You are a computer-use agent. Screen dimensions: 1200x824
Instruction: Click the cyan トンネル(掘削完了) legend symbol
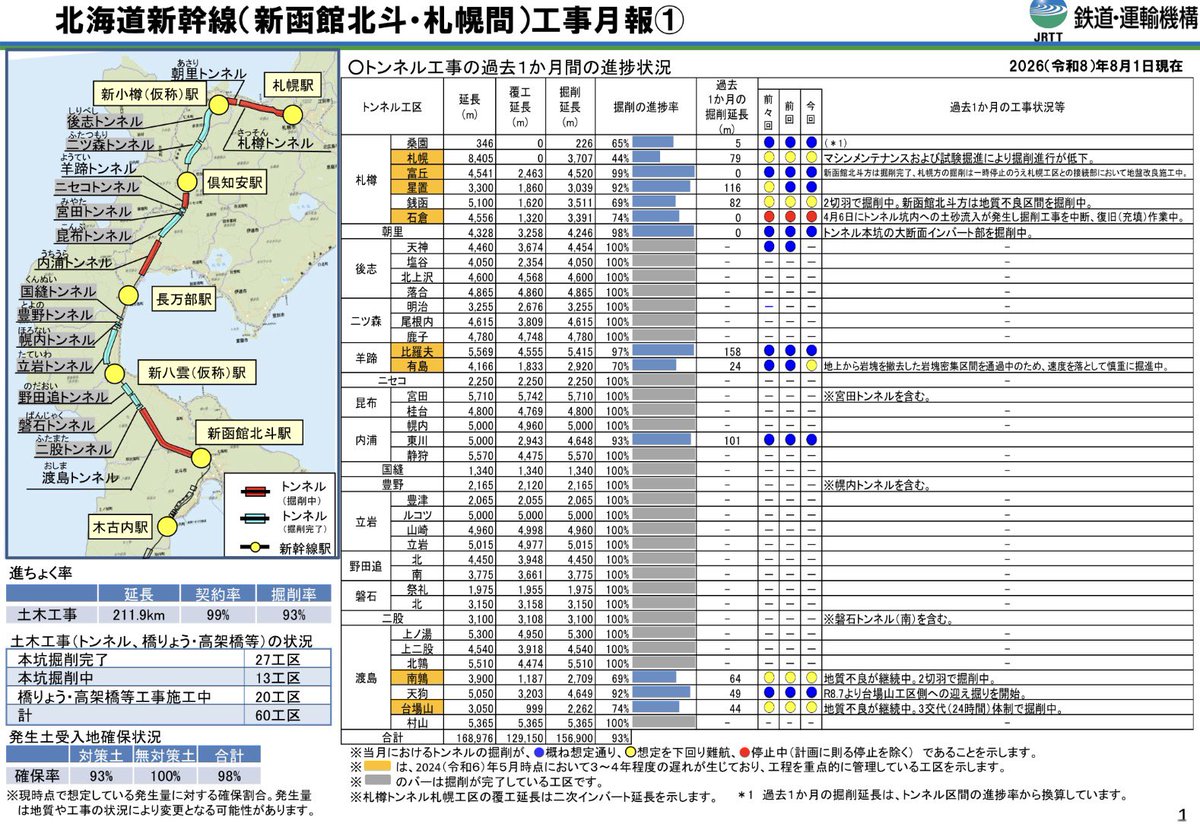click(254, 517)
